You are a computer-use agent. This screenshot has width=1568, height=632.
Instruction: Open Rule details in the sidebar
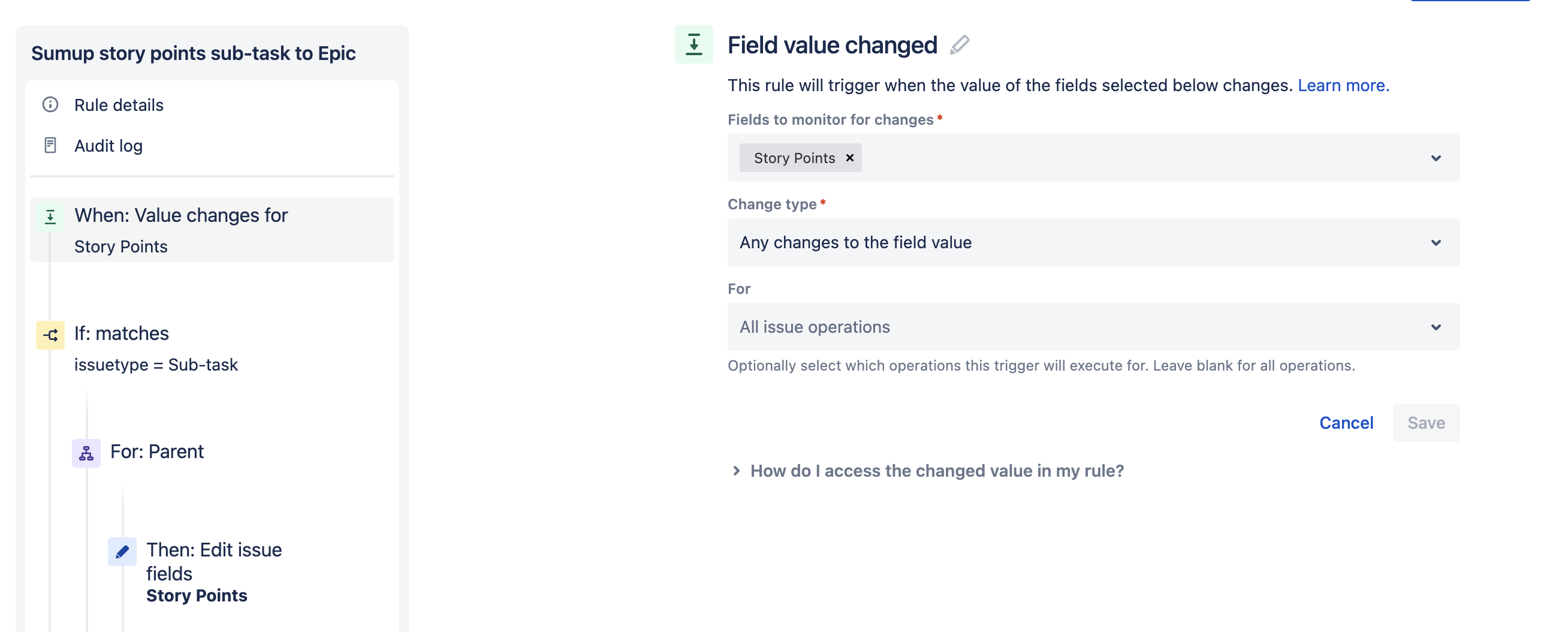coord(119,105)
